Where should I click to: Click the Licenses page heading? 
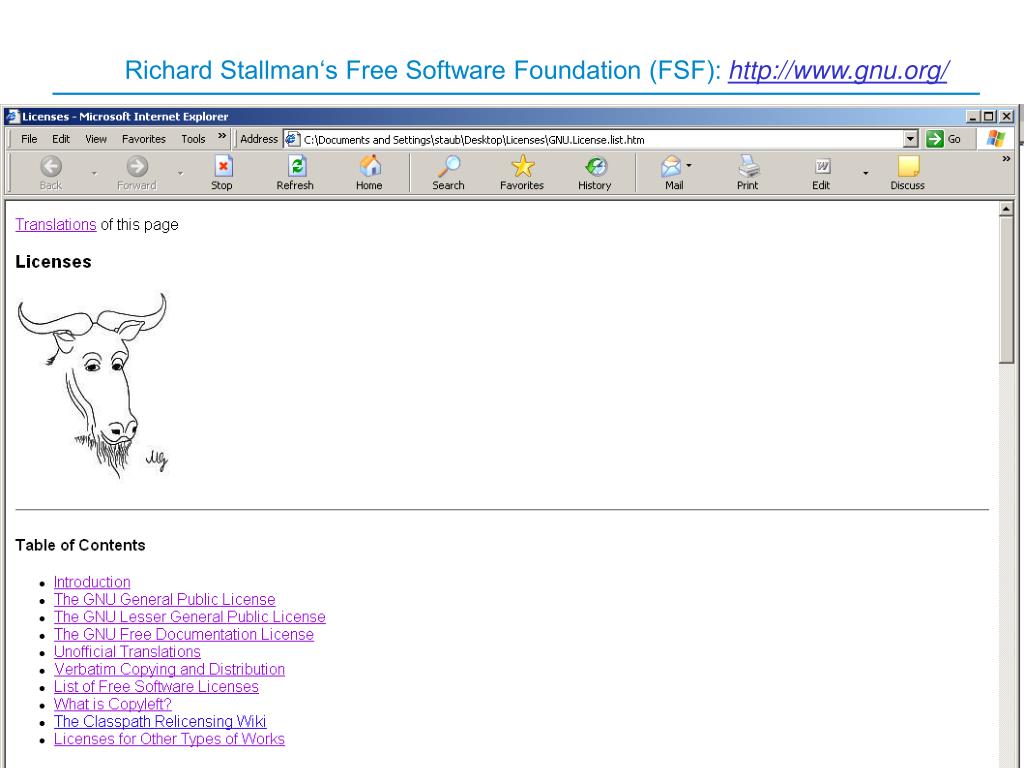54,262
